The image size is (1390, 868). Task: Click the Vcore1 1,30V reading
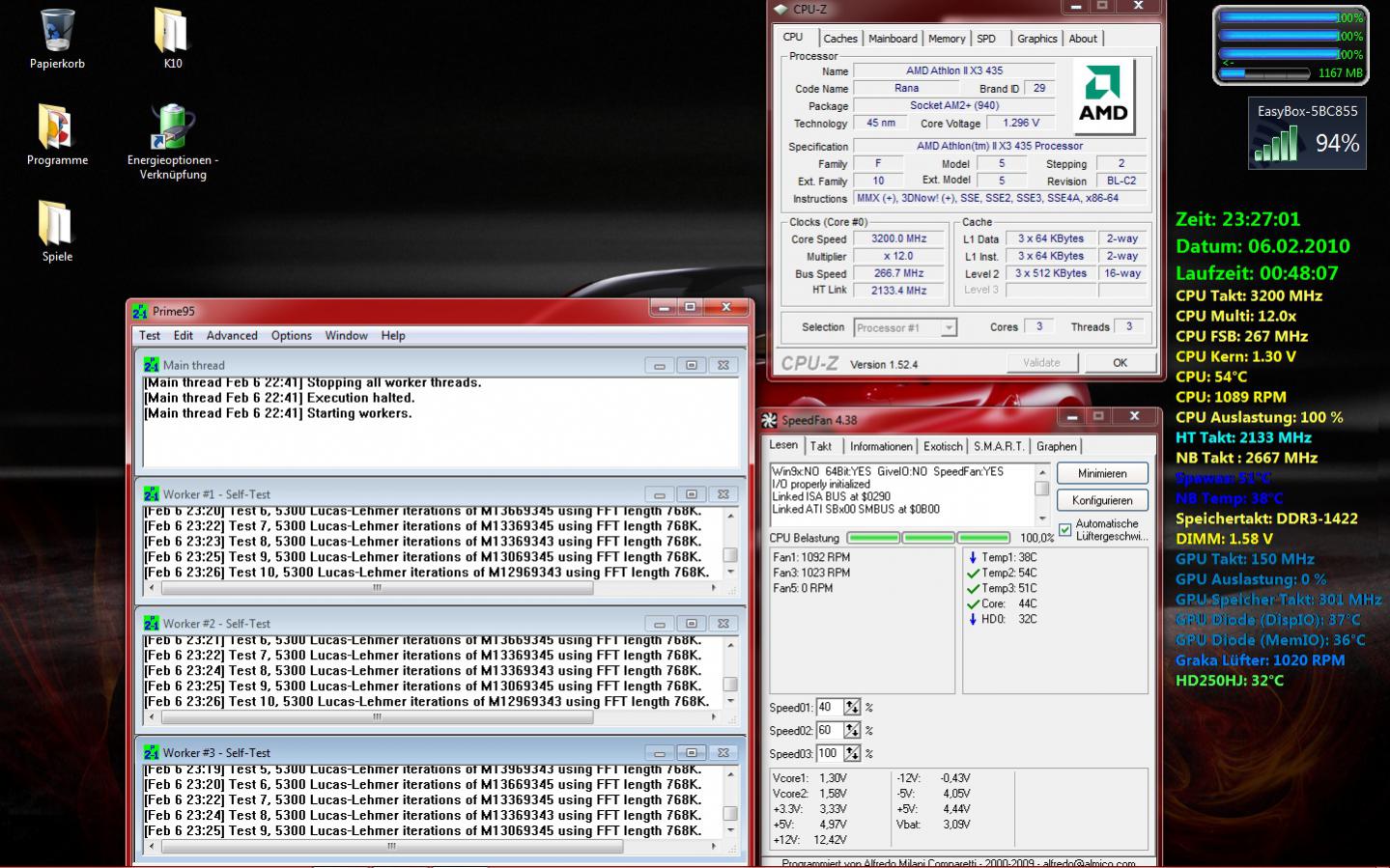click(x=809, y=778)
